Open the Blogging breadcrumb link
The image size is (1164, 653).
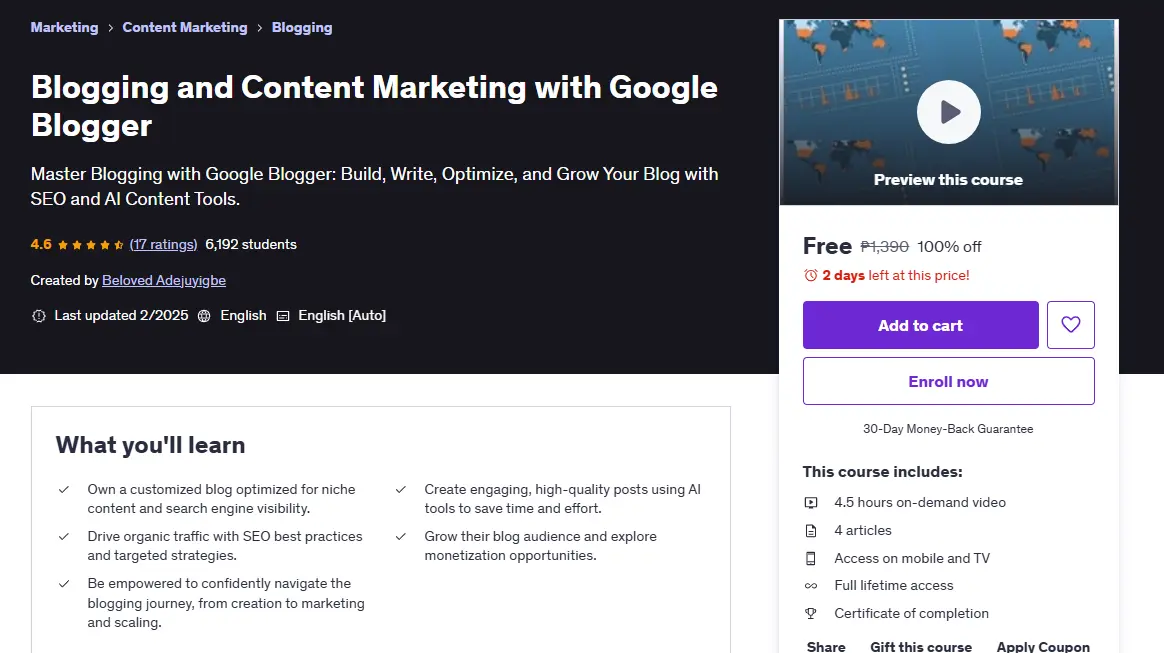coord(302,27)
